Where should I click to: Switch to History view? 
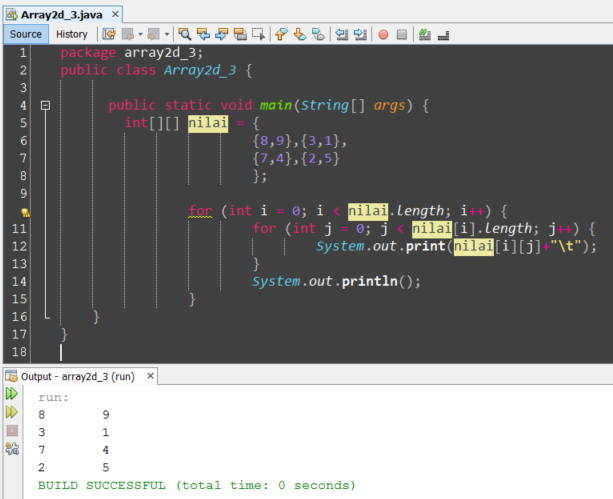pos(72,34)
